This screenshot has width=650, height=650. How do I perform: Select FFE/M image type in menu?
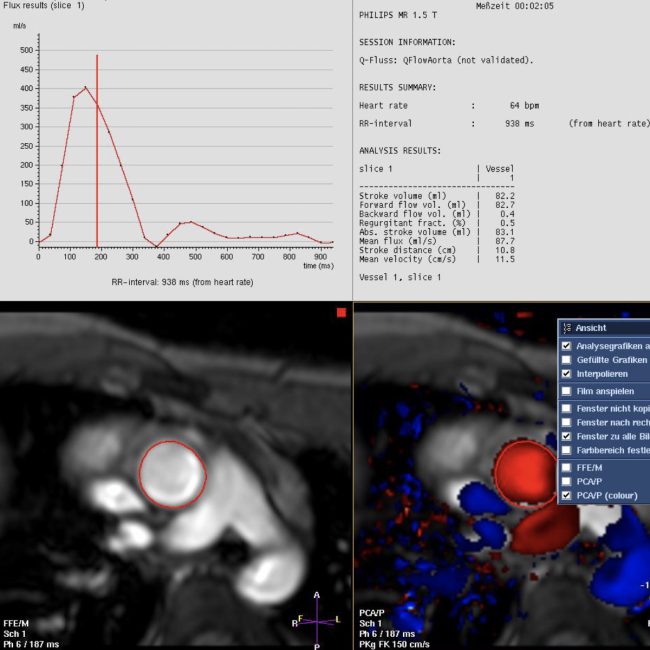[x=567, y=467]
